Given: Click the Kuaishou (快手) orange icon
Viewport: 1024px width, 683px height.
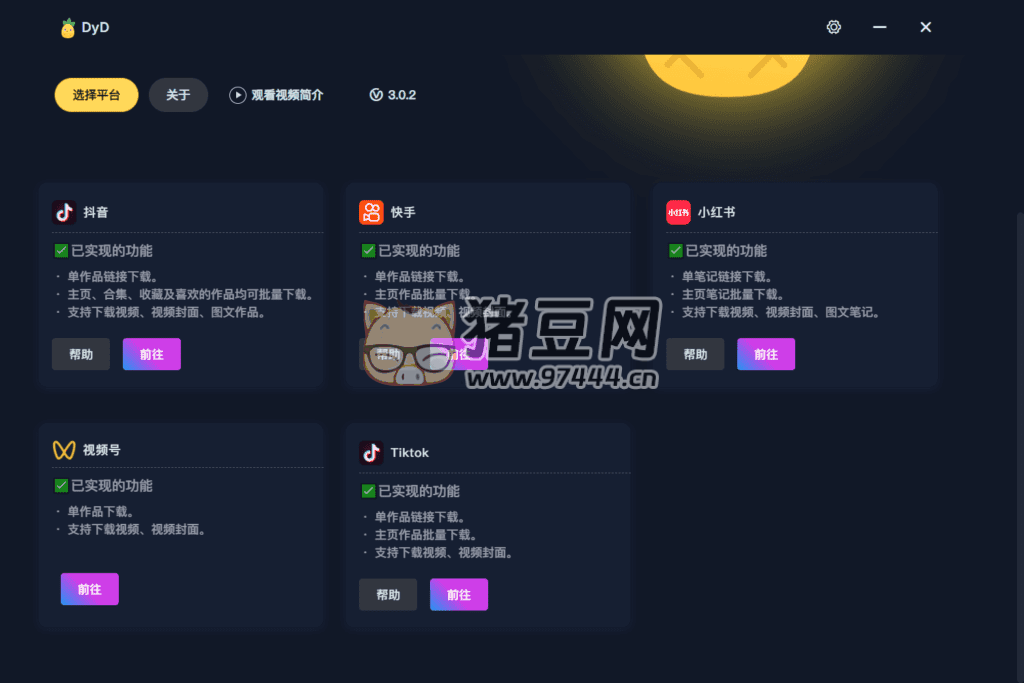Looking at the screenshot, I should click(x=371, y=212).
